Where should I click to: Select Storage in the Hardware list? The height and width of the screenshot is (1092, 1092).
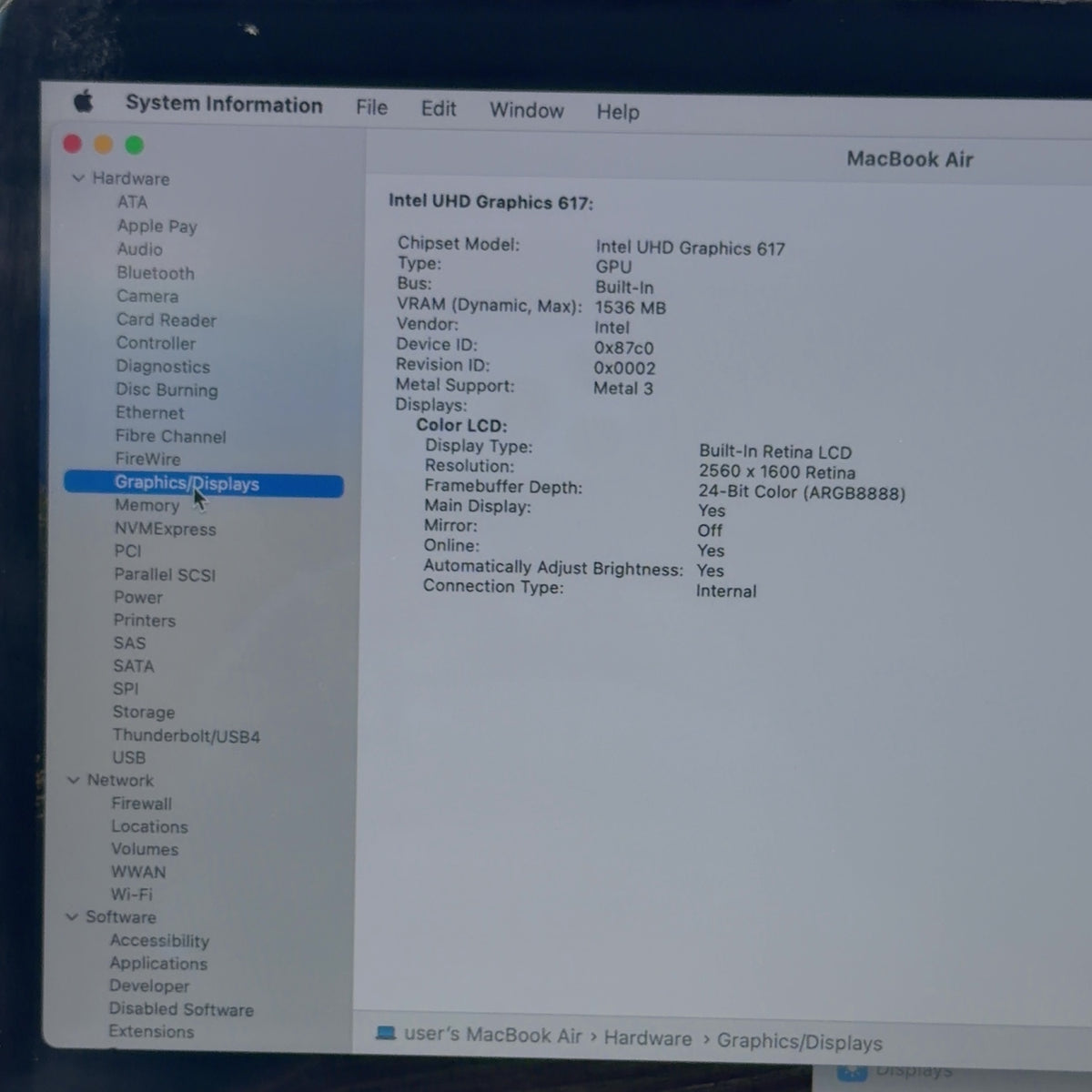pos(144,712)
